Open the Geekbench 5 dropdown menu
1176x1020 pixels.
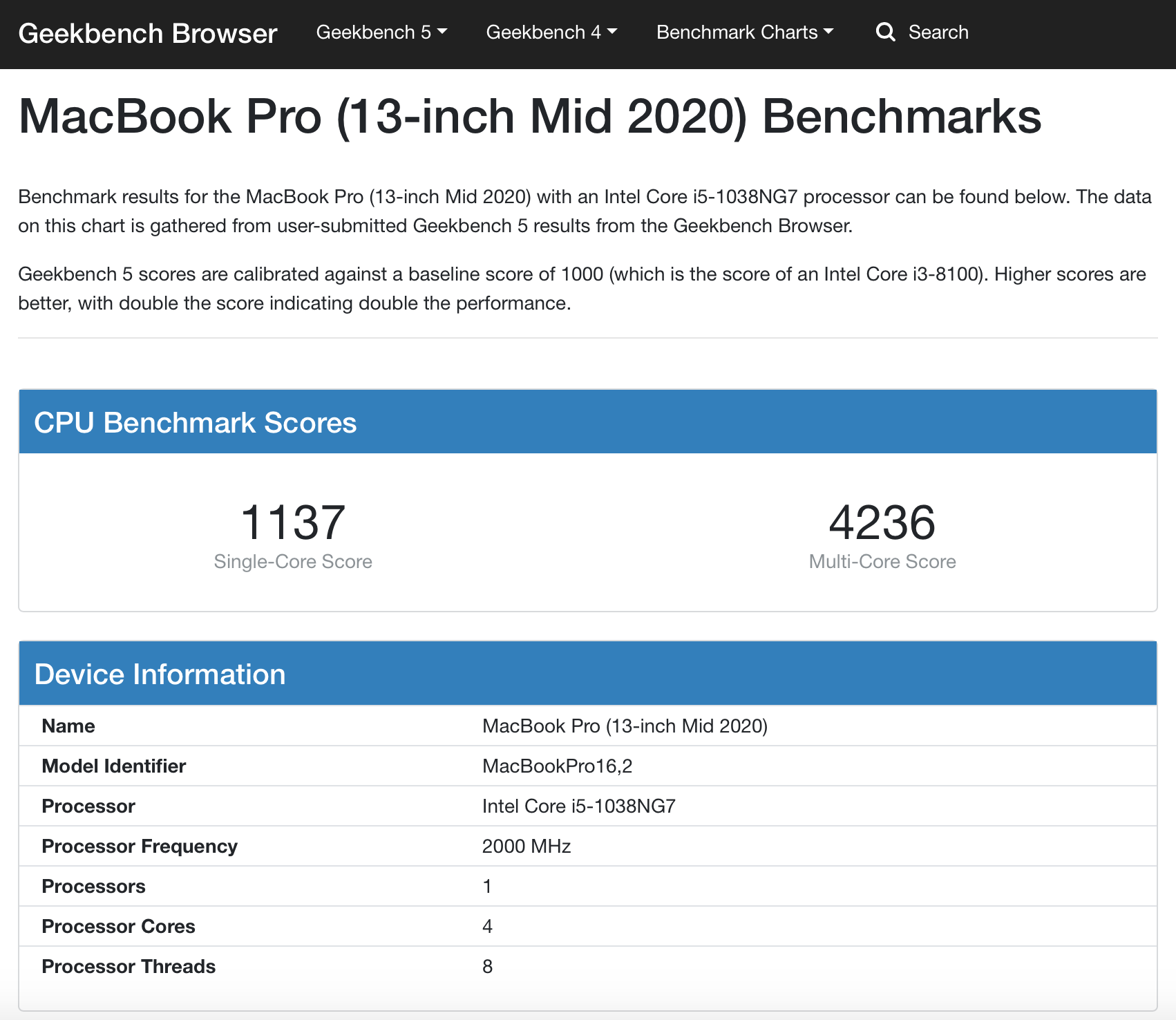pyautogui.click(x=381, y=32)
